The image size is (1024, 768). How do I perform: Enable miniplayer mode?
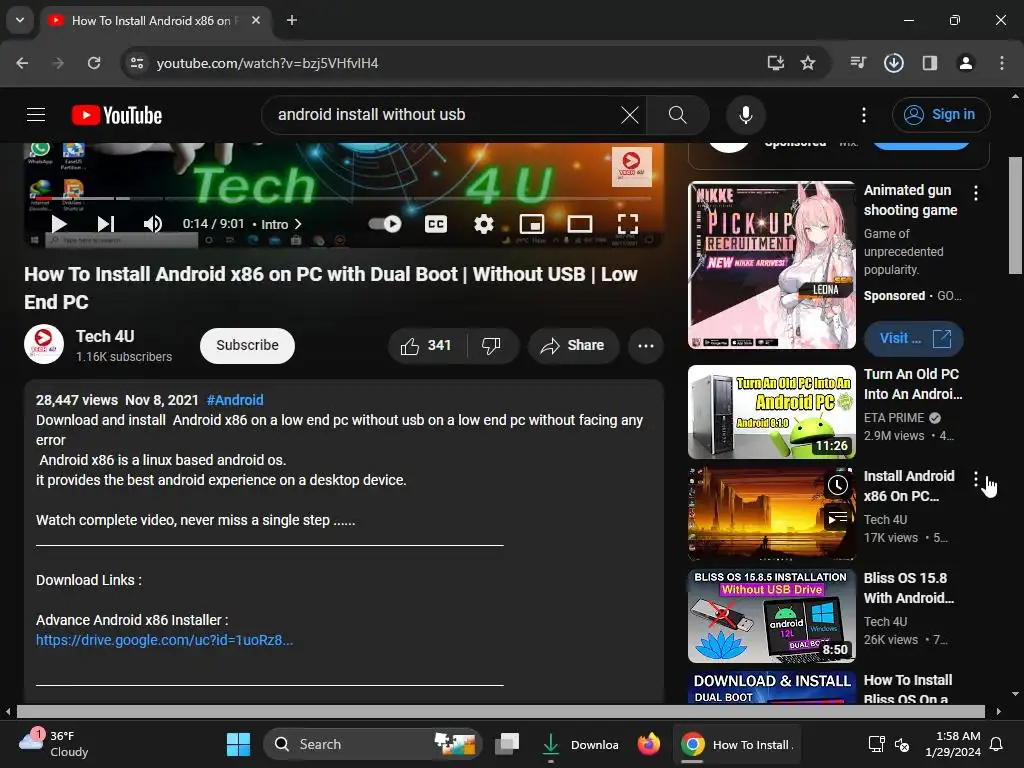[x=532, y=224]
